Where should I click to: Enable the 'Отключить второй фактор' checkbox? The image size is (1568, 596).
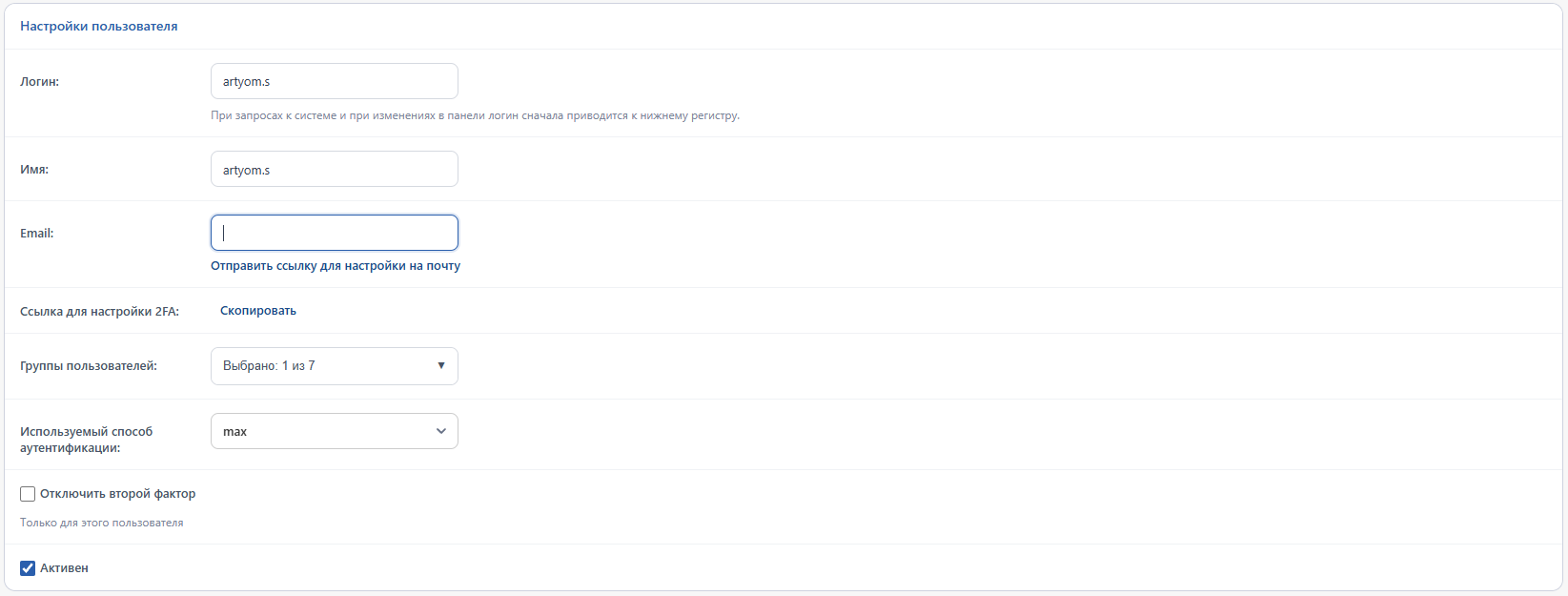pyautogui.click(x=28, y=494)
